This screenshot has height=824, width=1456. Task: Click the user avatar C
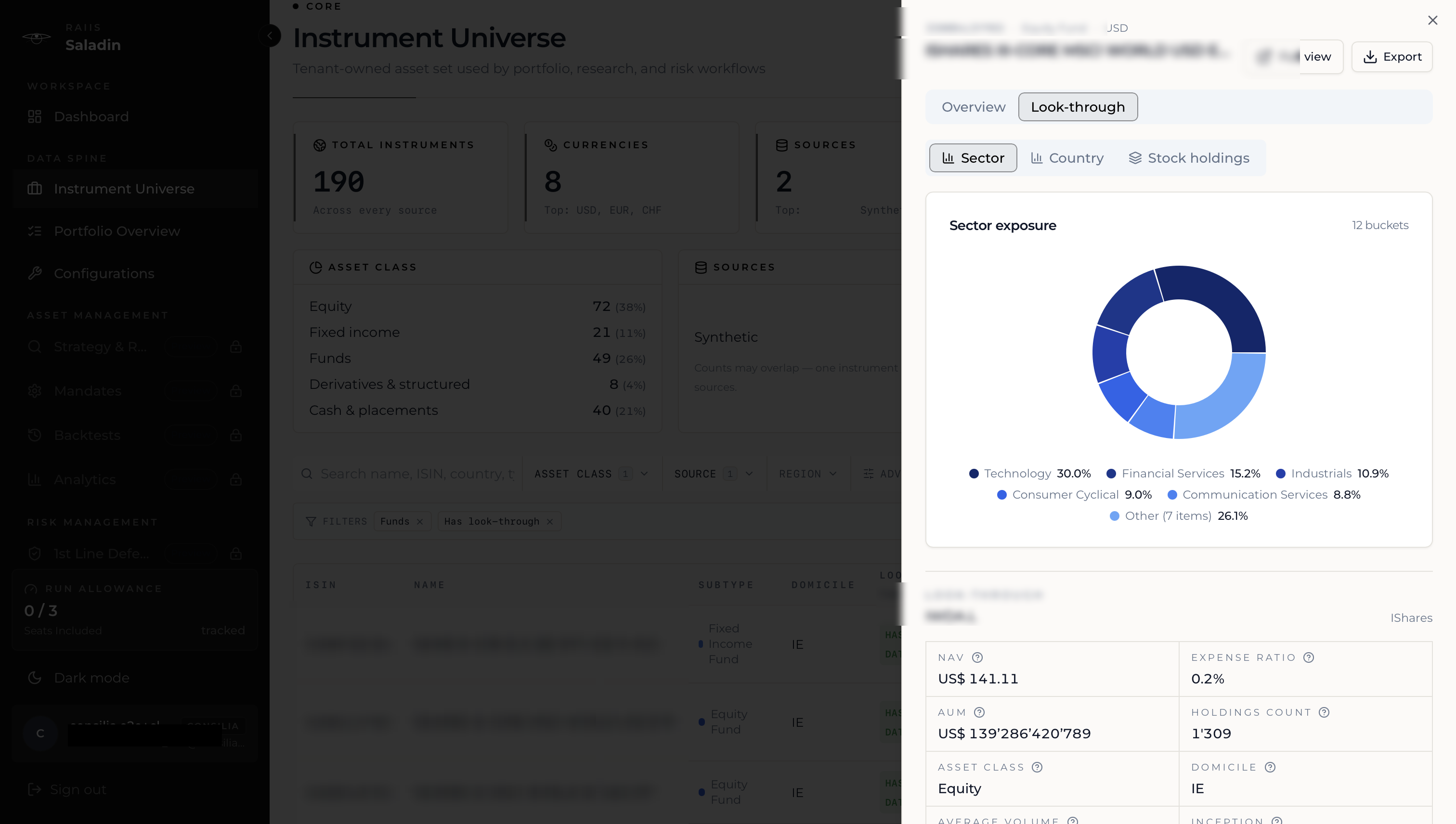coord(40,734)
